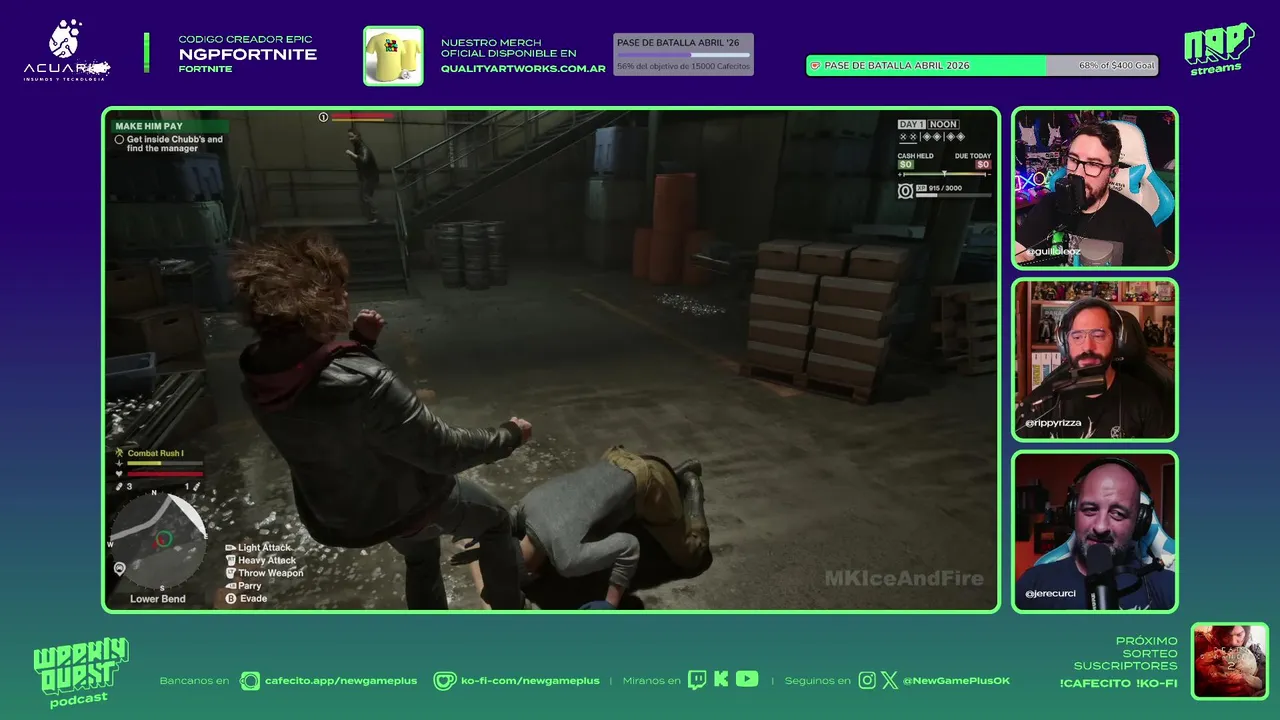Click the '68% of $400 Goal' text
1280x720 pixels.
[1117, 65]
